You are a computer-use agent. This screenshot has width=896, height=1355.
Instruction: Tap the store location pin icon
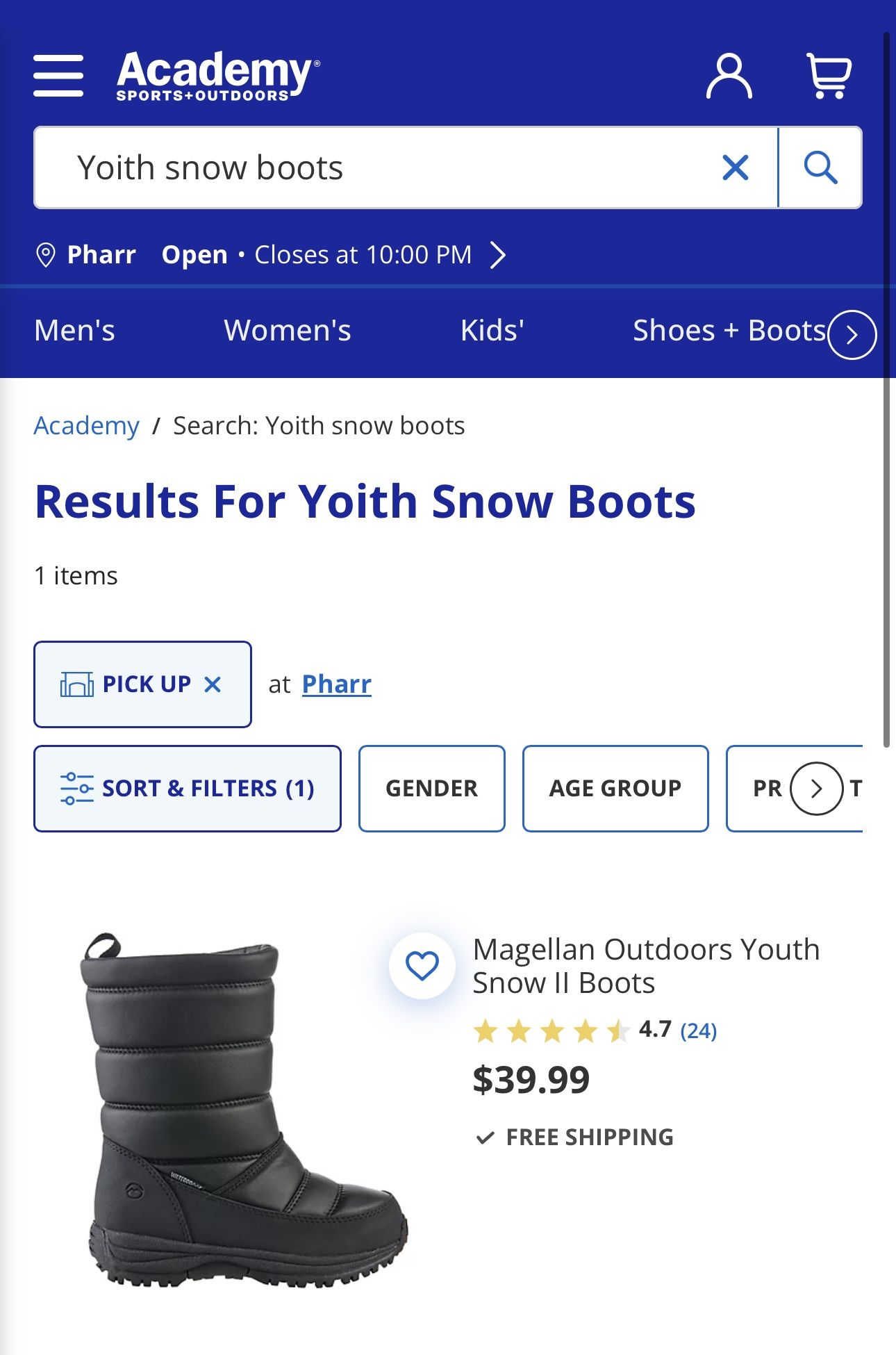[x=45, y=255]
